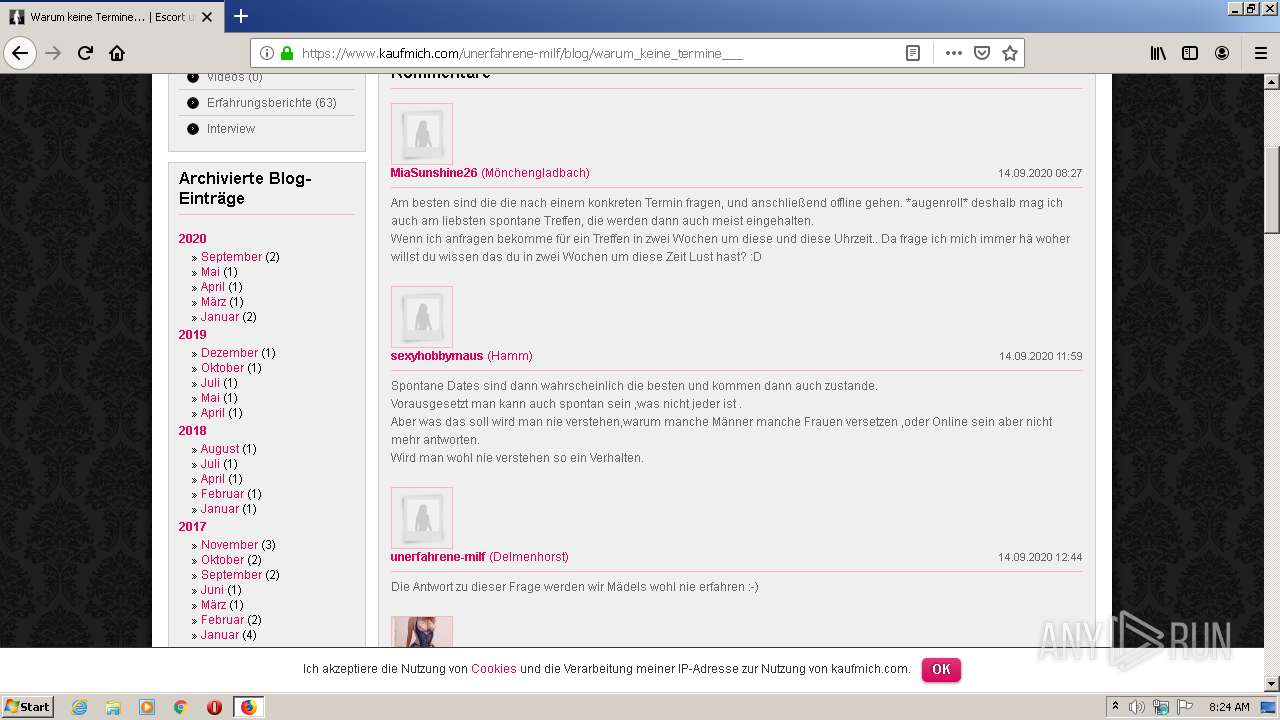Open the media player taskbar icon
1280x720 pixels.
pyautogui.click(x=147, y=707)
